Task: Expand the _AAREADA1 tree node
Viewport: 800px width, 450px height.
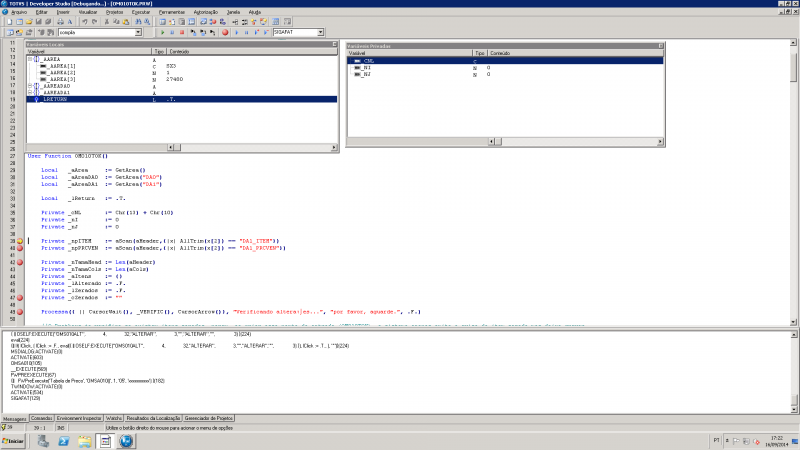Action: (x=30, y=93)
